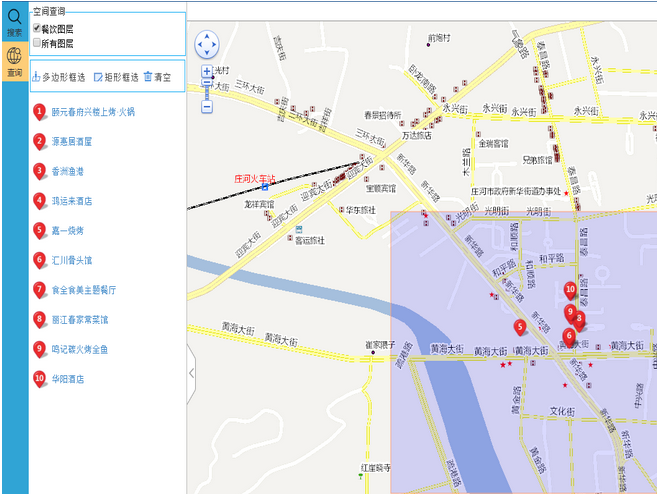Click the 庄河市政府新华街道办事处 label

[515, 191]
